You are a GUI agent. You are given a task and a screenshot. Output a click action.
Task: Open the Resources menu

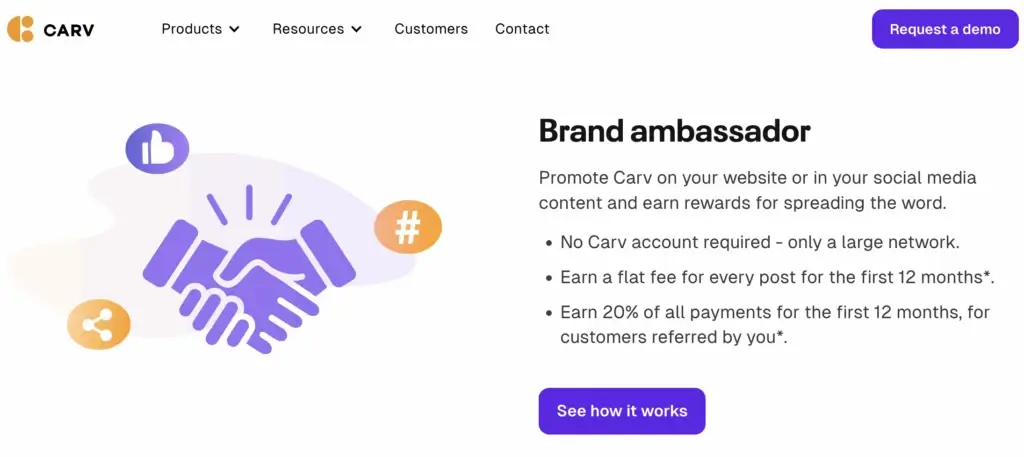point(308,29)
